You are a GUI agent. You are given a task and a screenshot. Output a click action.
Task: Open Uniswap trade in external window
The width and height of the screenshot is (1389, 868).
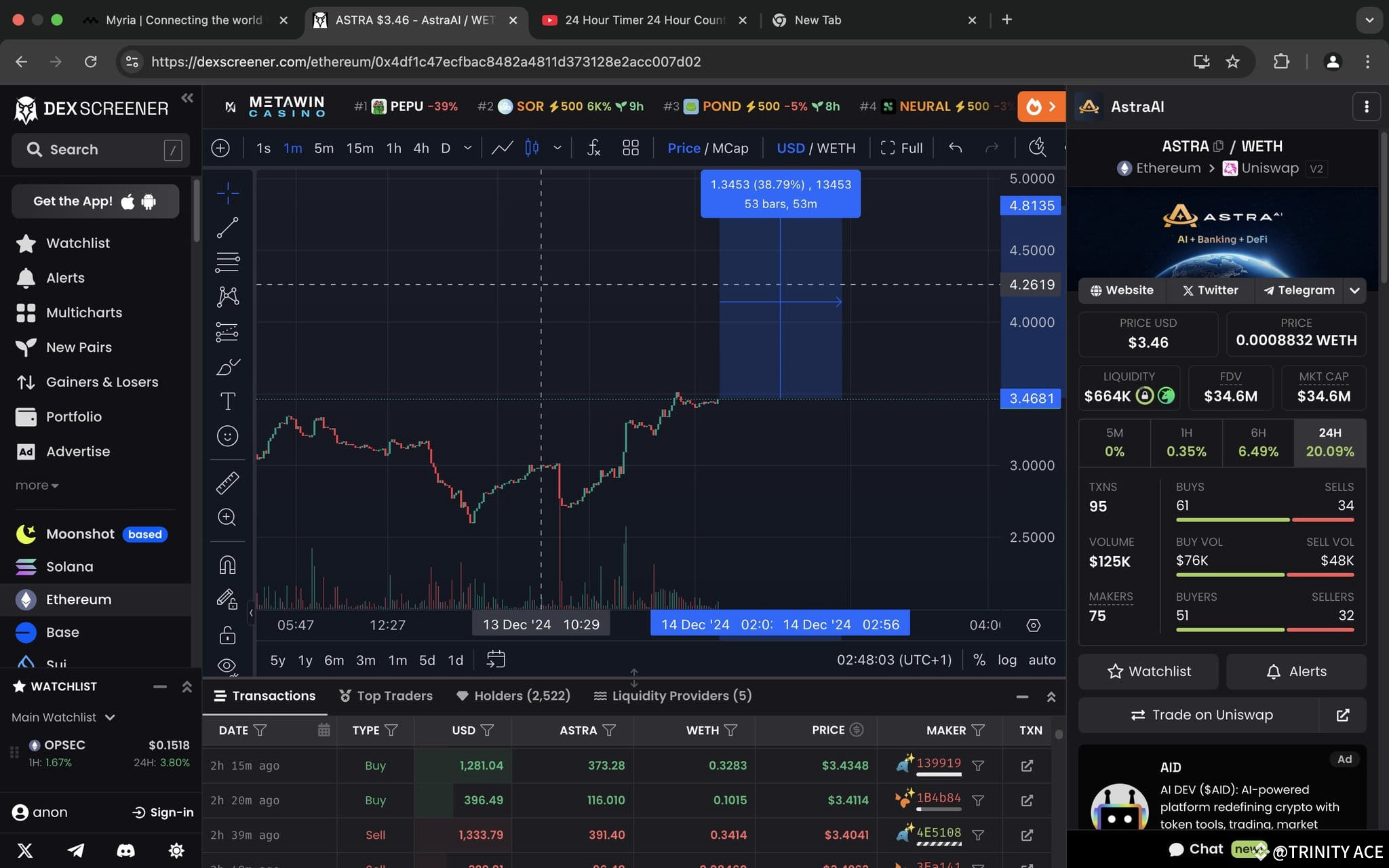pos(1342,715)
